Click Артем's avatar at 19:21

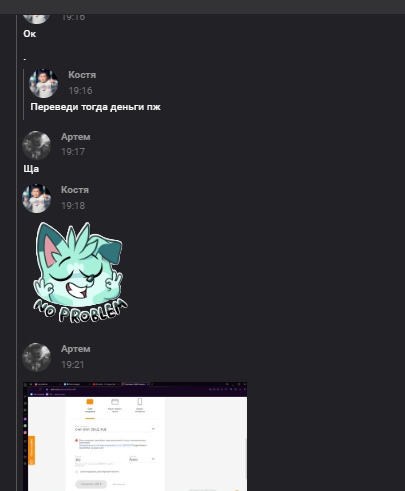36,357
